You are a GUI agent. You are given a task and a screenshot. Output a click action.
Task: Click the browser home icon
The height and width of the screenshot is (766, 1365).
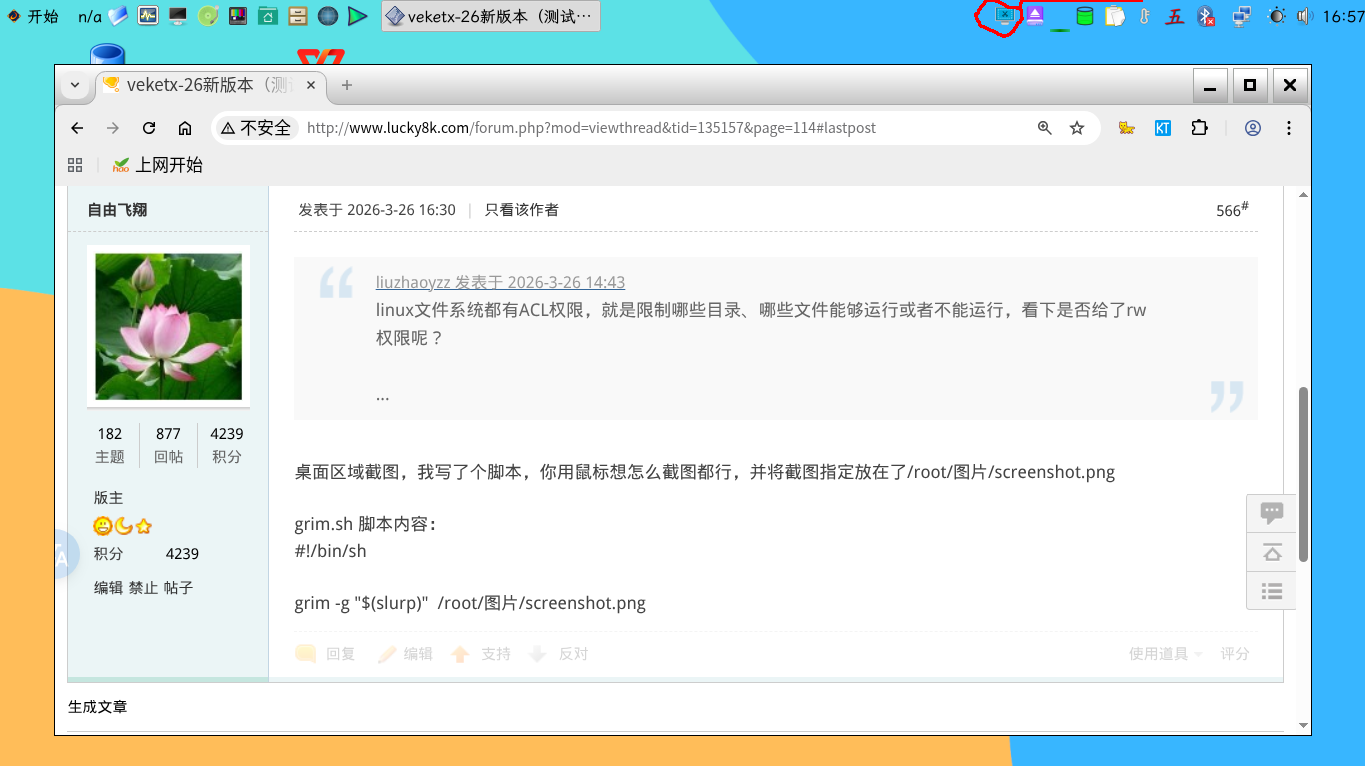click(x=184, y=127)
